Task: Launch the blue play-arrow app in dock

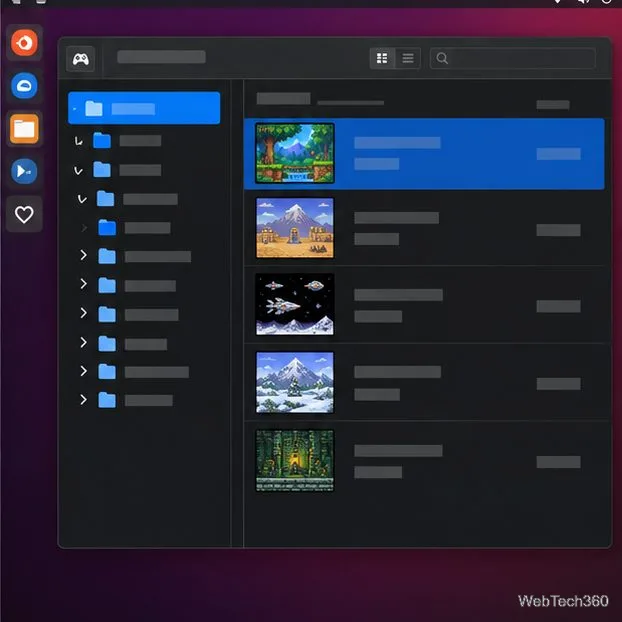Action: point(24,171)
